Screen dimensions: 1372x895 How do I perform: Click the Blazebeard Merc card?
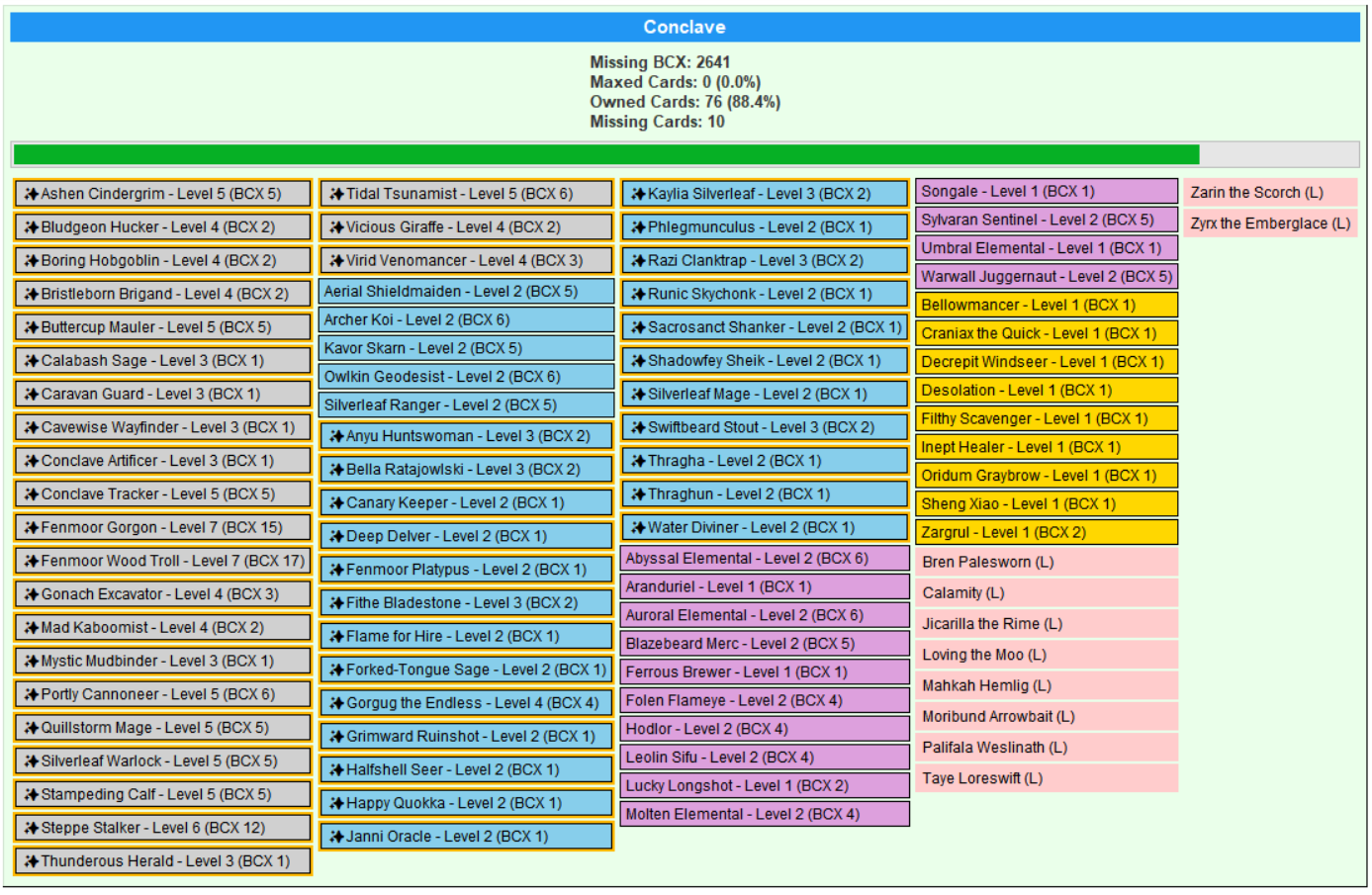point(766,644)
